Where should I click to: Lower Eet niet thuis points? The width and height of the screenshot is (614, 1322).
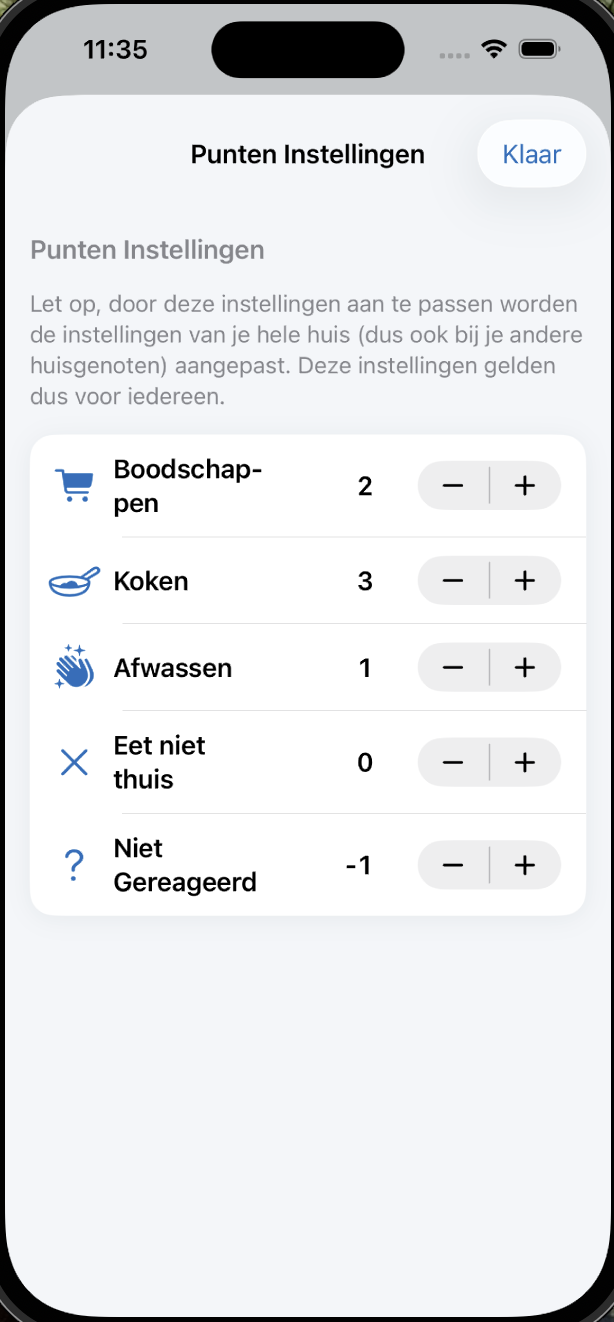453,763
